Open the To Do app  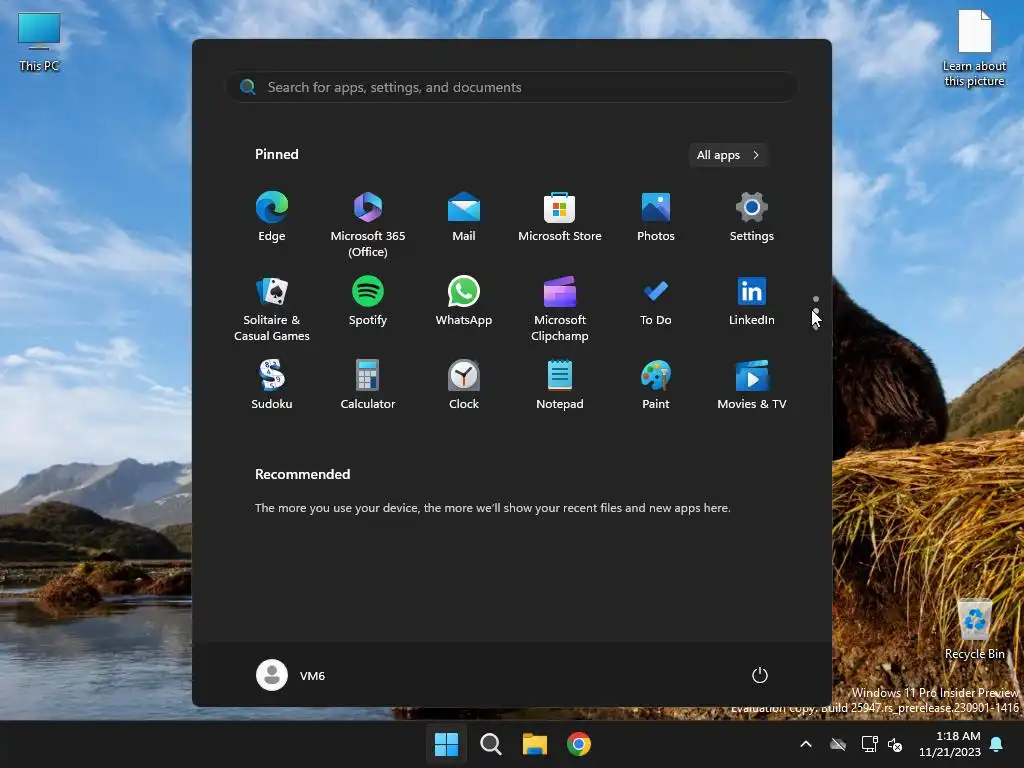pyautogui.click(x=656, y=301)
